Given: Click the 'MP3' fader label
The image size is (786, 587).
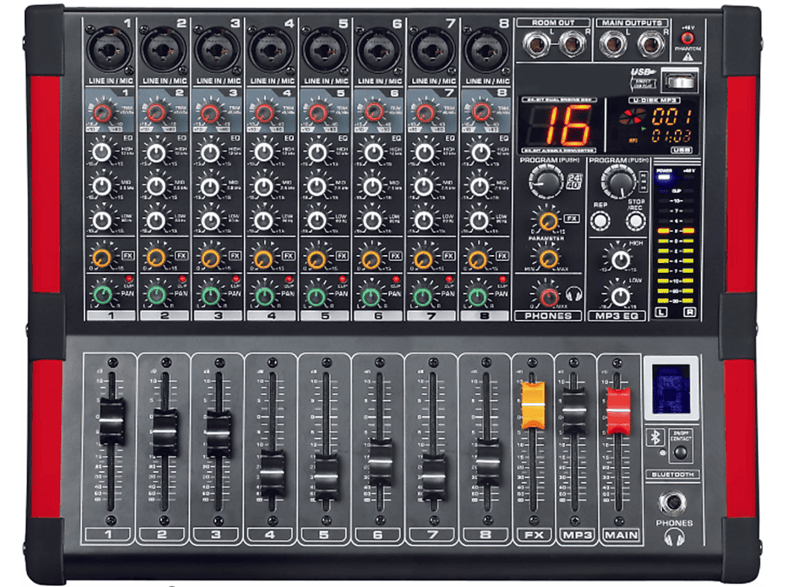Looking at the screenshot, I should pos(577,535).
